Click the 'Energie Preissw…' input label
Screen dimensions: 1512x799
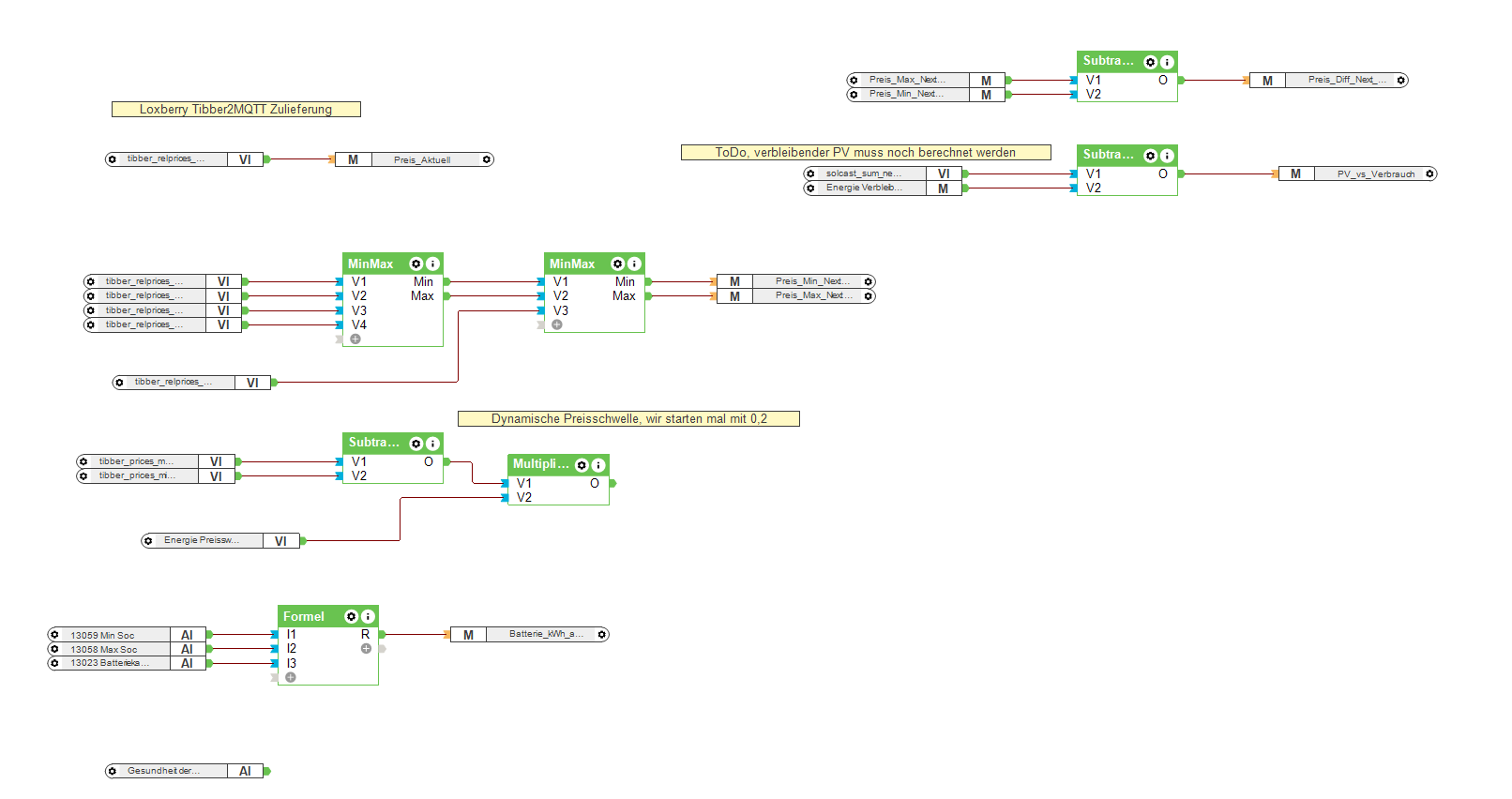202,541
